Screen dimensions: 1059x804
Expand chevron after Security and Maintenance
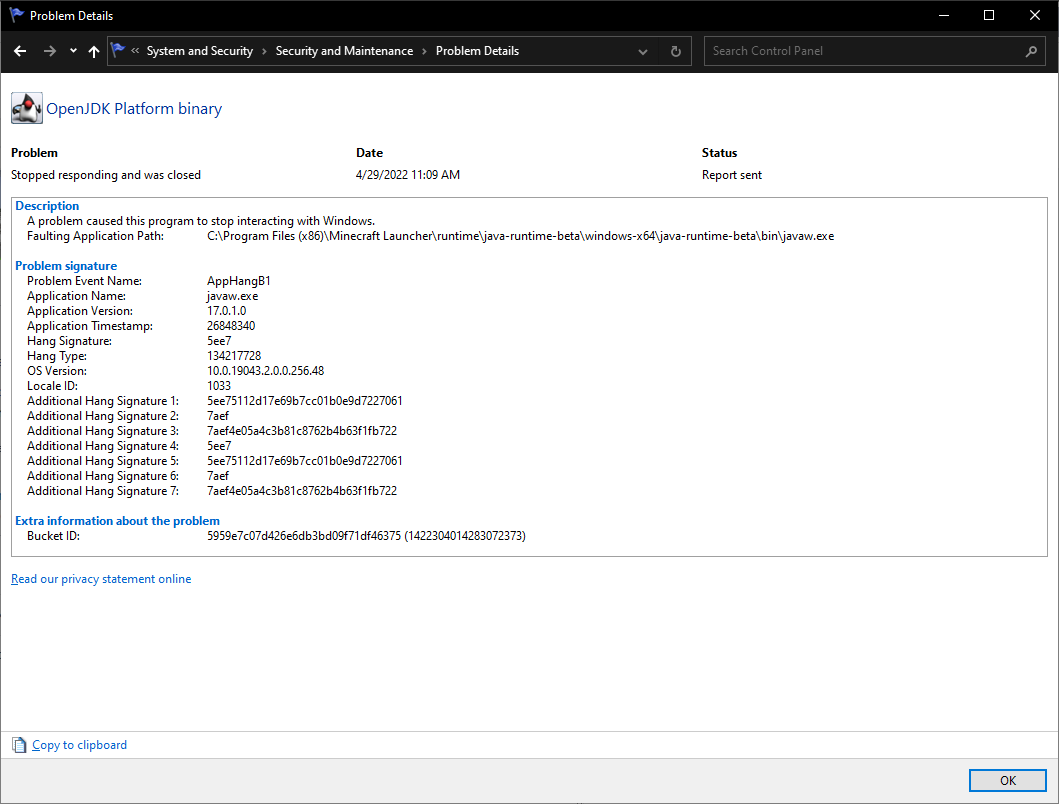425,51
